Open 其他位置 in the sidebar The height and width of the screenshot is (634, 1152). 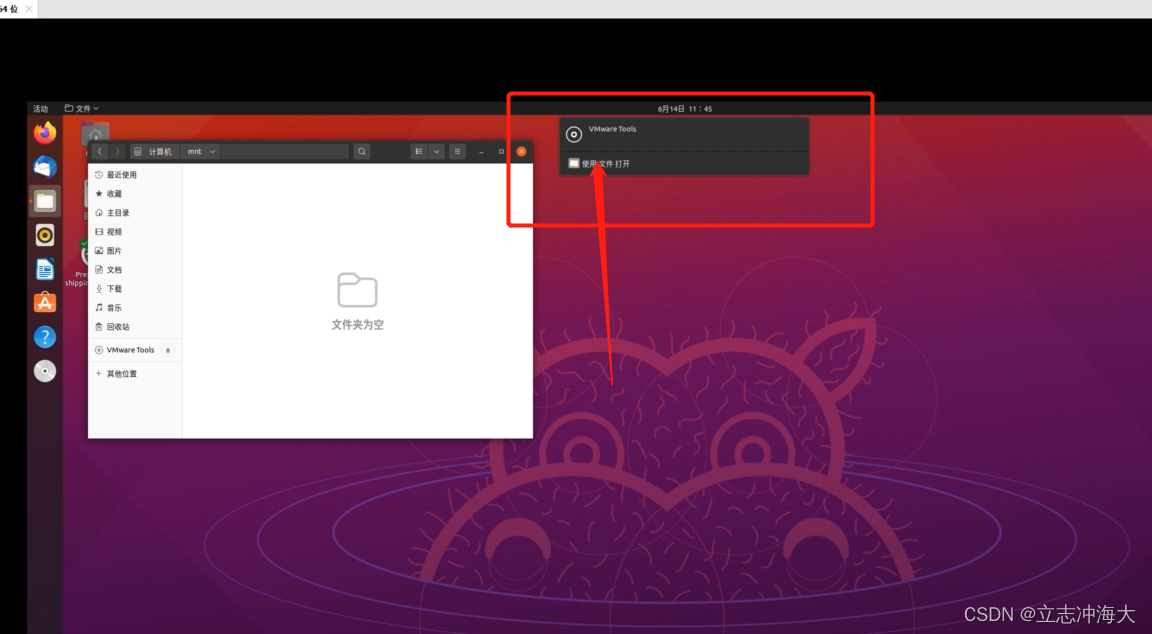click(x=135, y=374)
